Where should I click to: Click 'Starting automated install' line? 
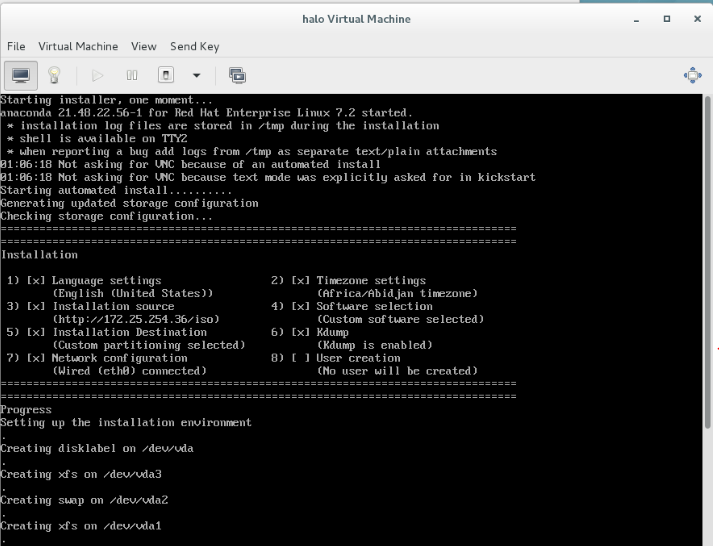pyautogui.click(x=116, y=190)
